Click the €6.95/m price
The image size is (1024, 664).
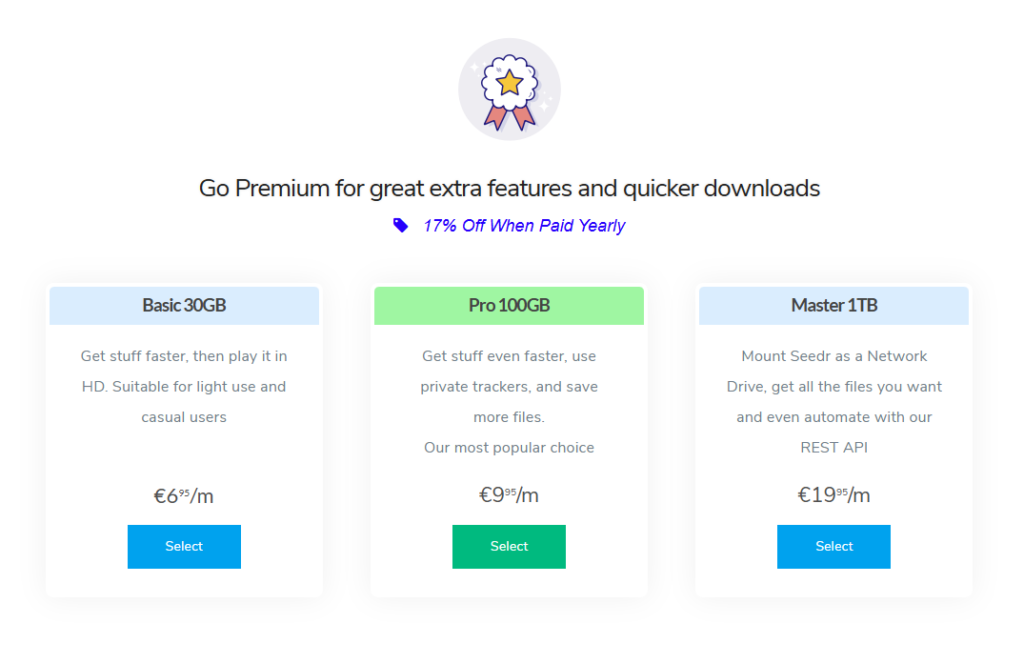[184, 494]
